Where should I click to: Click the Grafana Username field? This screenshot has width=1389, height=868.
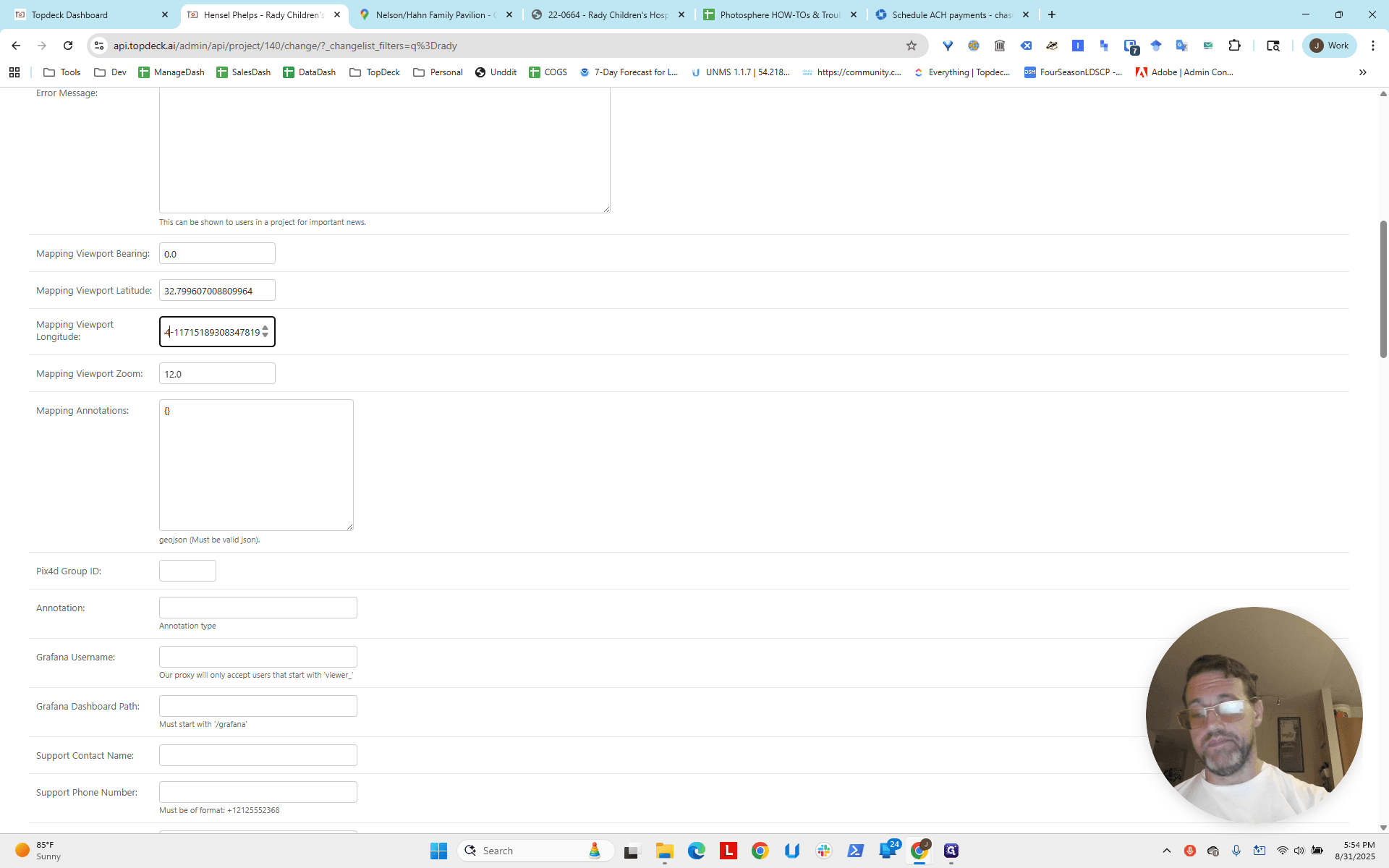coord(258,657)
